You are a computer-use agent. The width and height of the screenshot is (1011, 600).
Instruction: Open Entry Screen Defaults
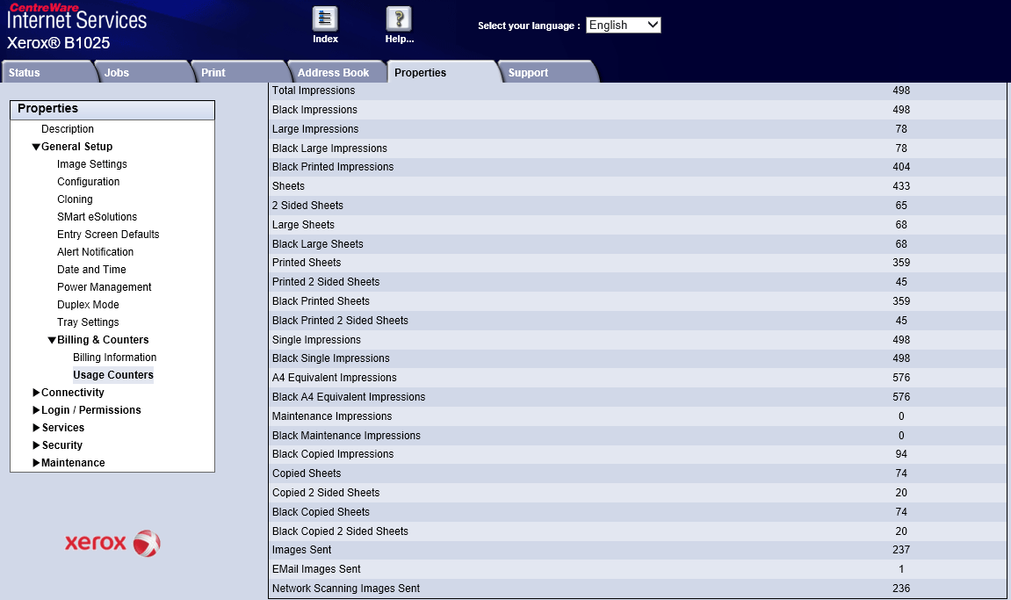(108, 235)
